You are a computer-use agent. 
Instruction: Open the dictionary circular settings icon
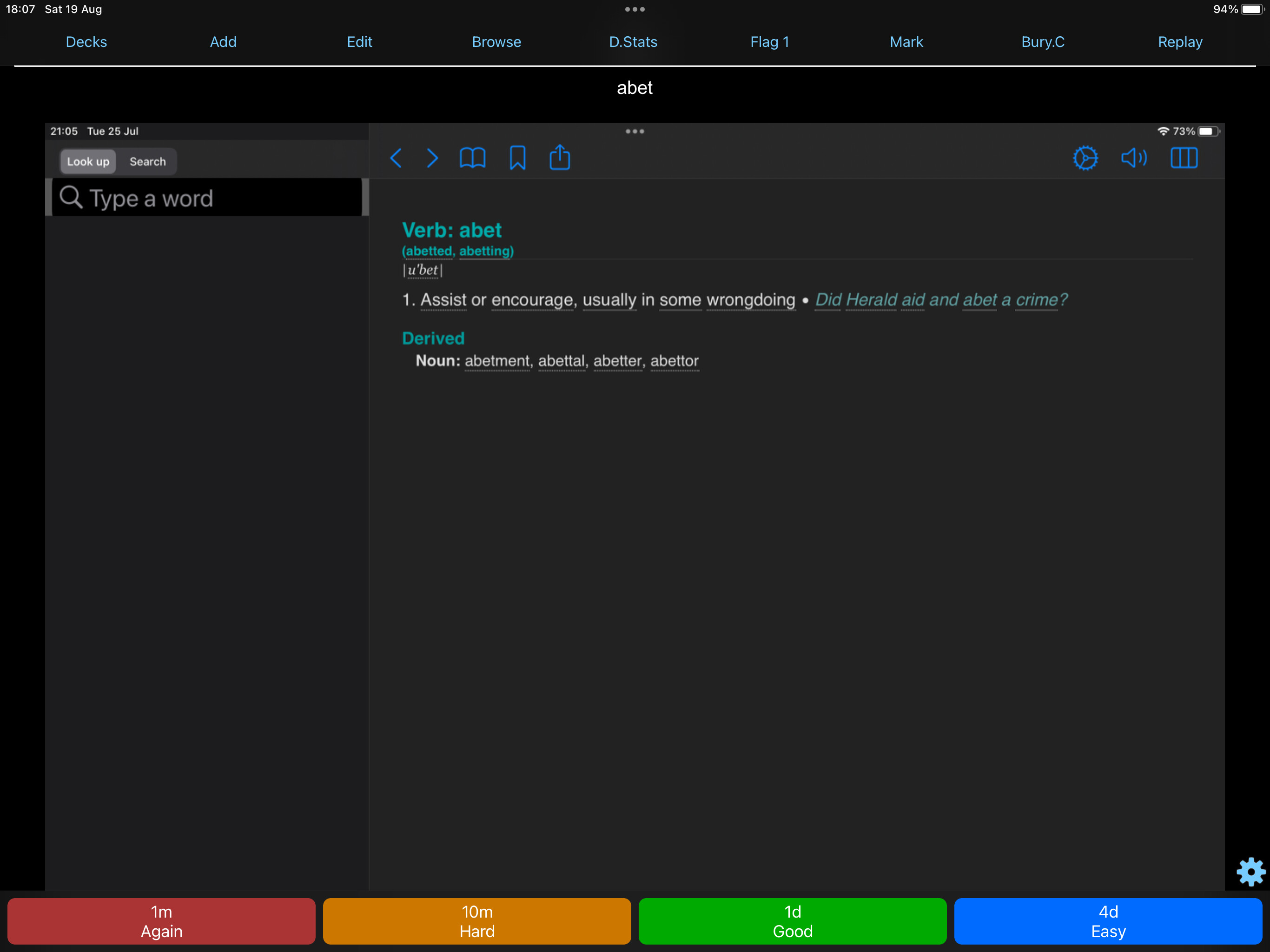(1085, 158)
